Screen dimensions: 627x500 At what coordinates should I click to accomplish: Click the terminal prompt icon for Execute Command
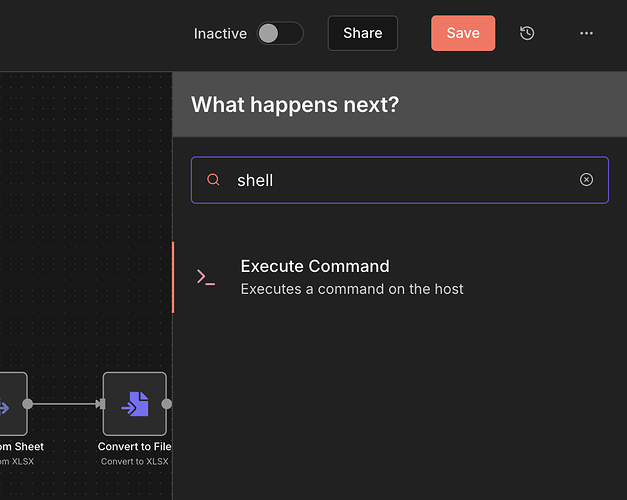pyautogui.click(x=206, y=277)
